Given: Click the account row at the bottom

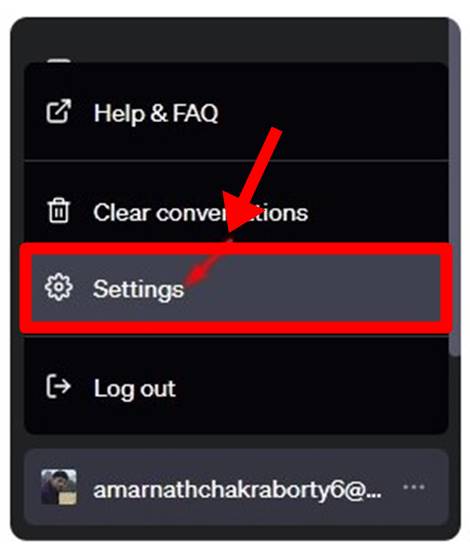Looking at the screenshot, I should click(x=236, y=487).
